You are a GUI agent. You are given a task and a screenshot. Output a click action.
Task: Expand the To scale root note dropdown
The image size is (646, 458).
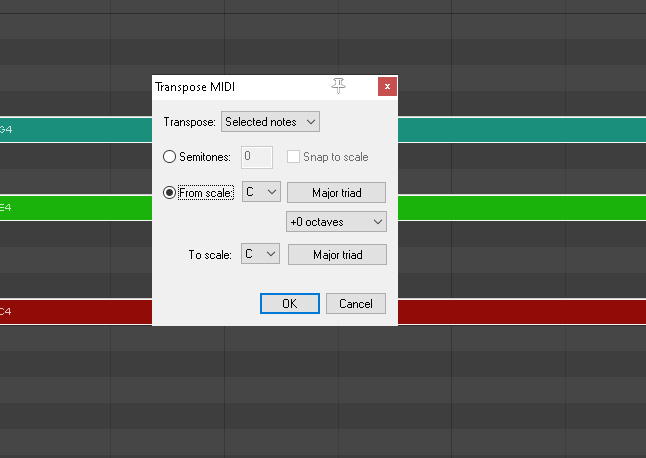260,253
